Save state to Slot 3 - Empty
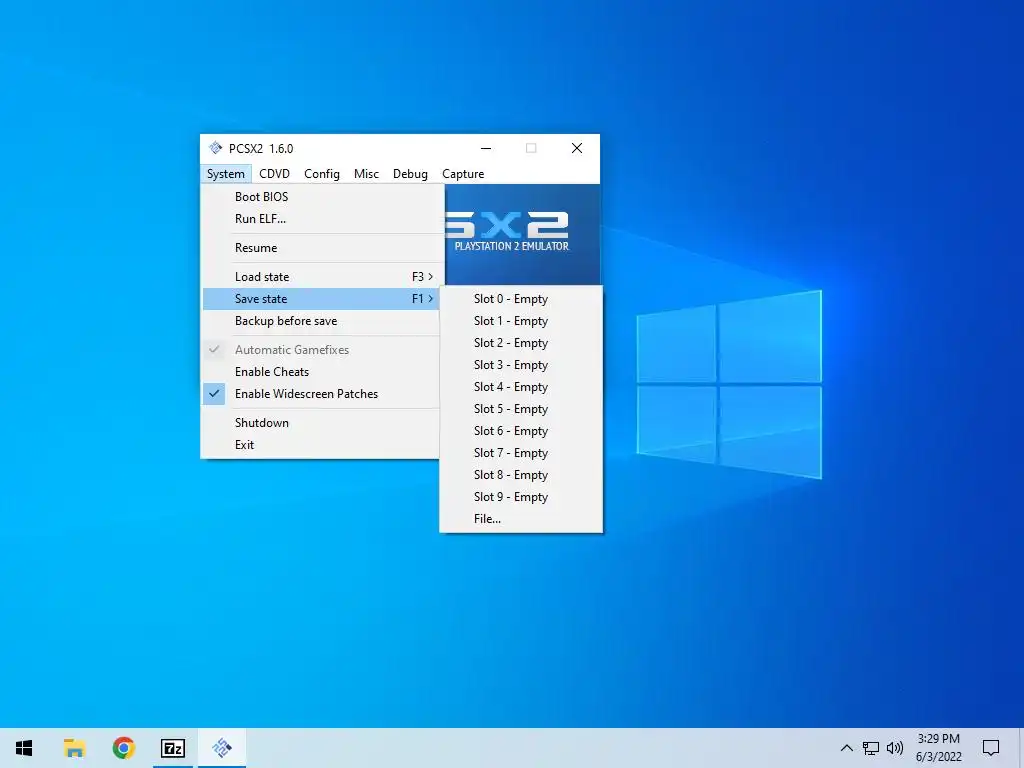 521,365
